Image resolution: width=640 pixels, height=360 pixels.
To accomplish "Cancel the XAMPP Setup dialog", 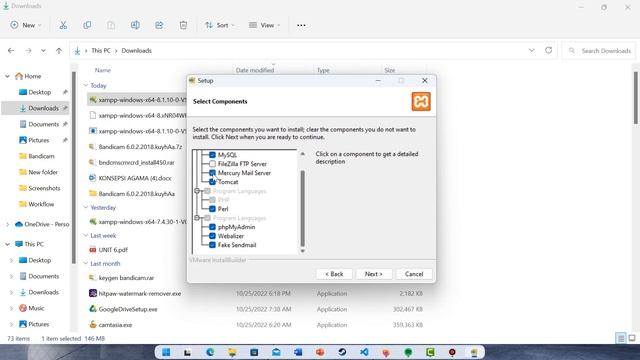I will 414,274.
